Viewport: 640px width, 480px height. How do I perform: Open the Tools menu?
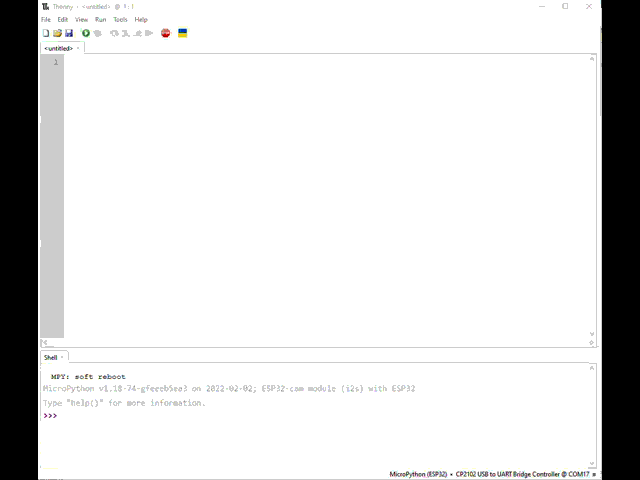coord(120,19)
